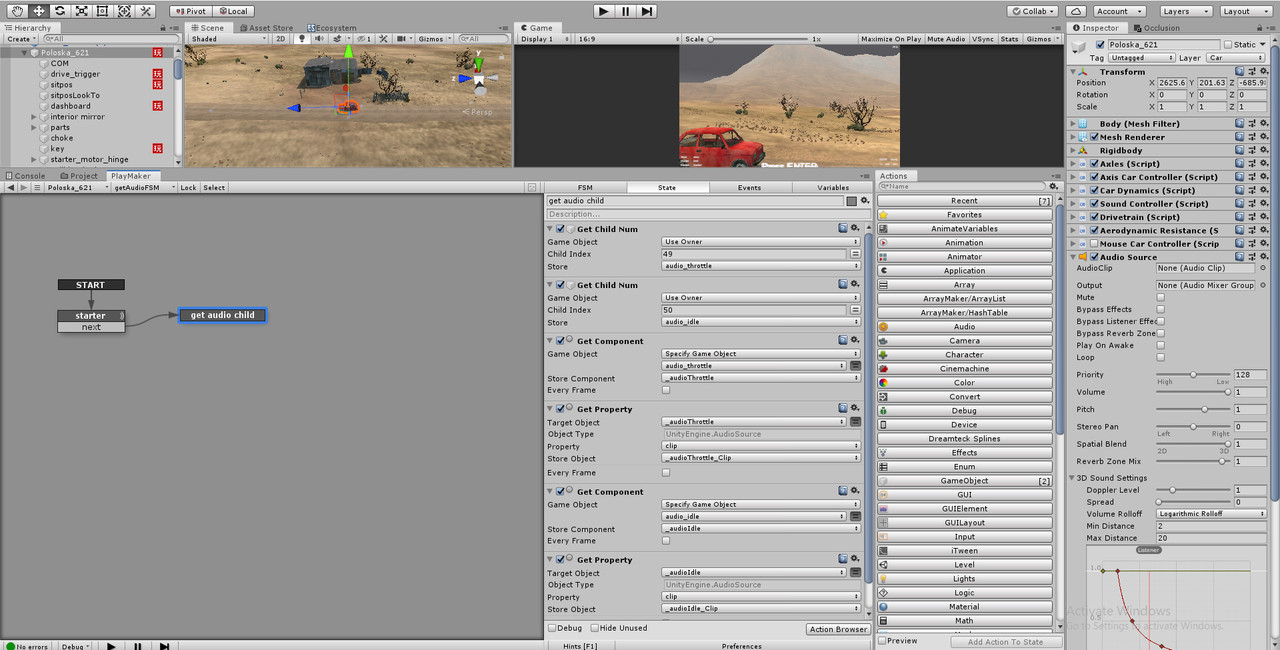Open Display 1 dropdown in Game view
This screenshot has height=650, width=1280.
[x=545, y=39]
